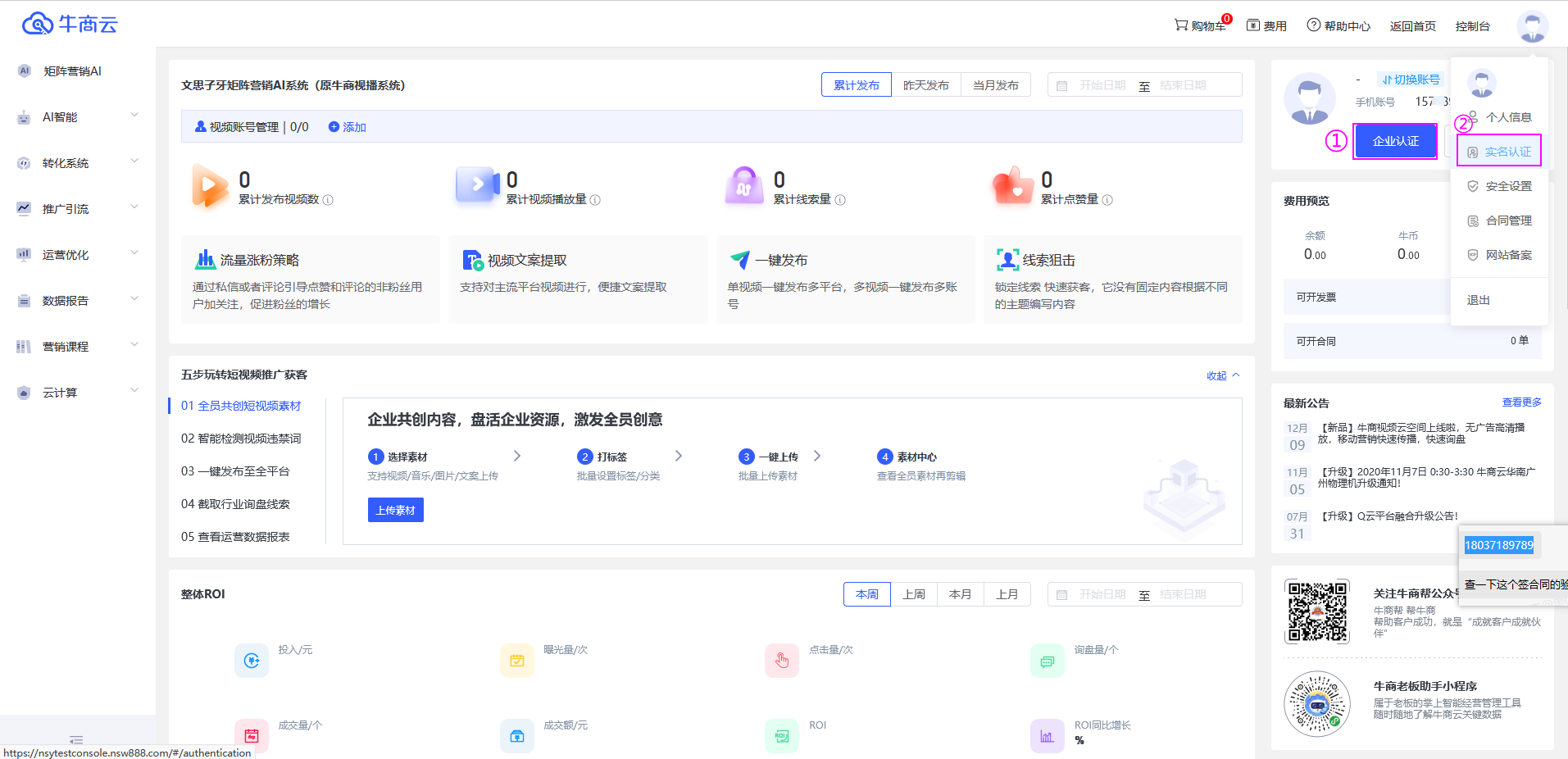Click the plus icon 添加 video account

pos(334,127)
